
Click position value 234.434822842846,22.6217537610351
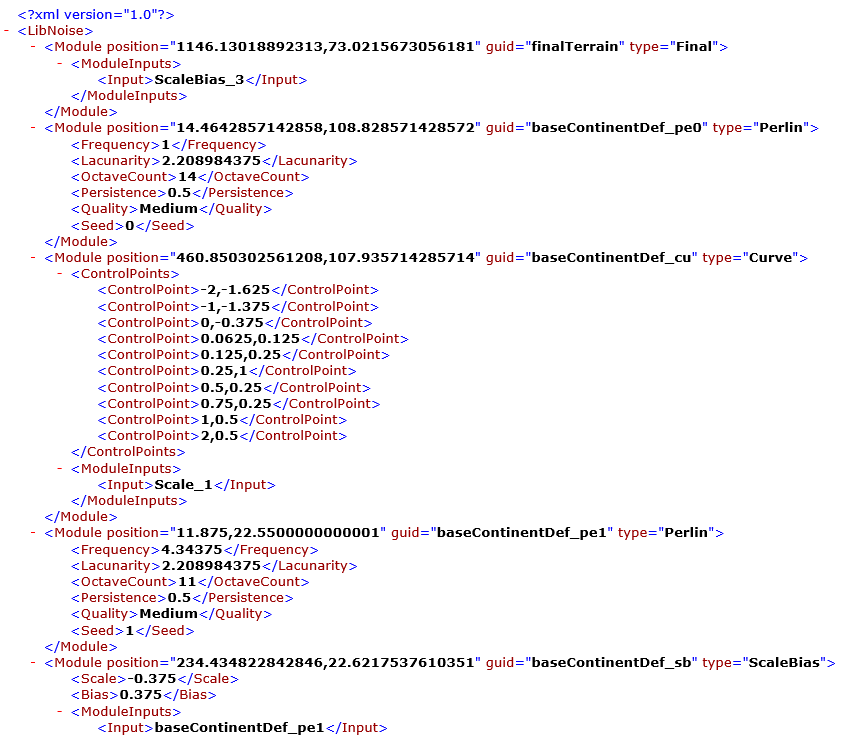pos(325,663)
